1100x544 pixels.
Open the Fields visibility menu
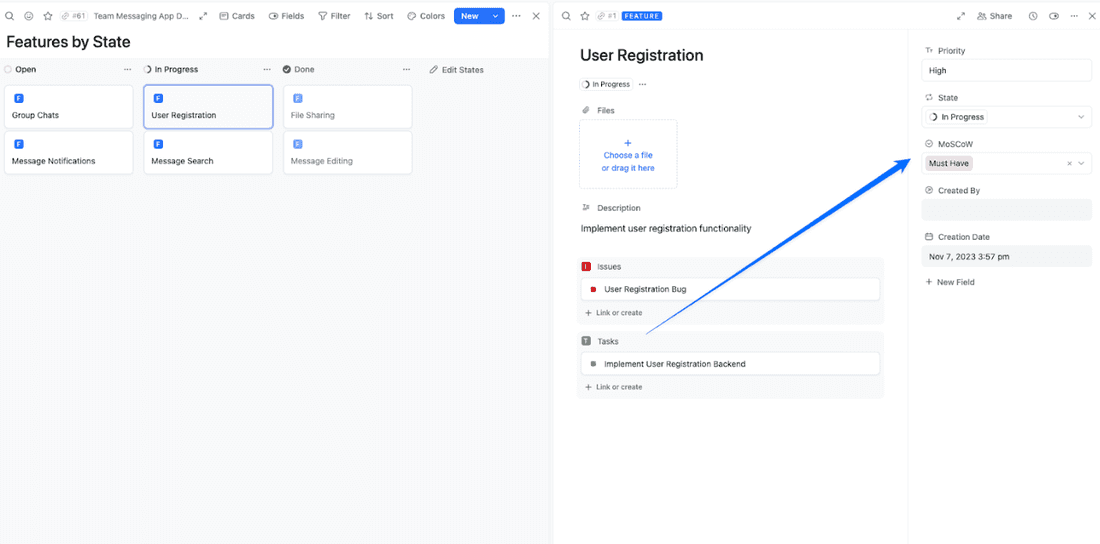pyautogui.click(x=287, y=15)
